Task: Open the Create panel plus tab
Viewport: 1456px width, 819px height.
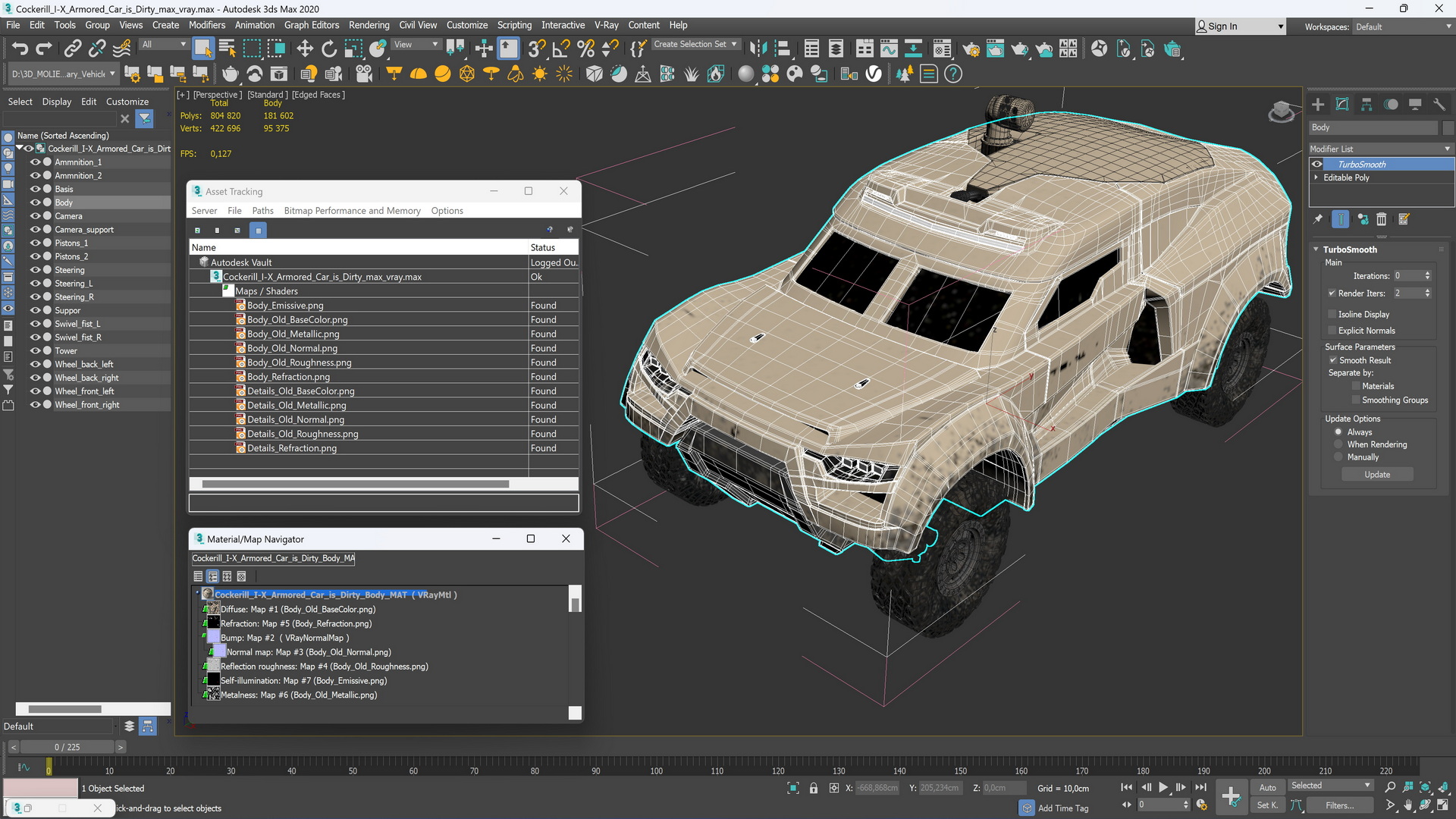Action: pyautogui.click(x=1318, y=105)
